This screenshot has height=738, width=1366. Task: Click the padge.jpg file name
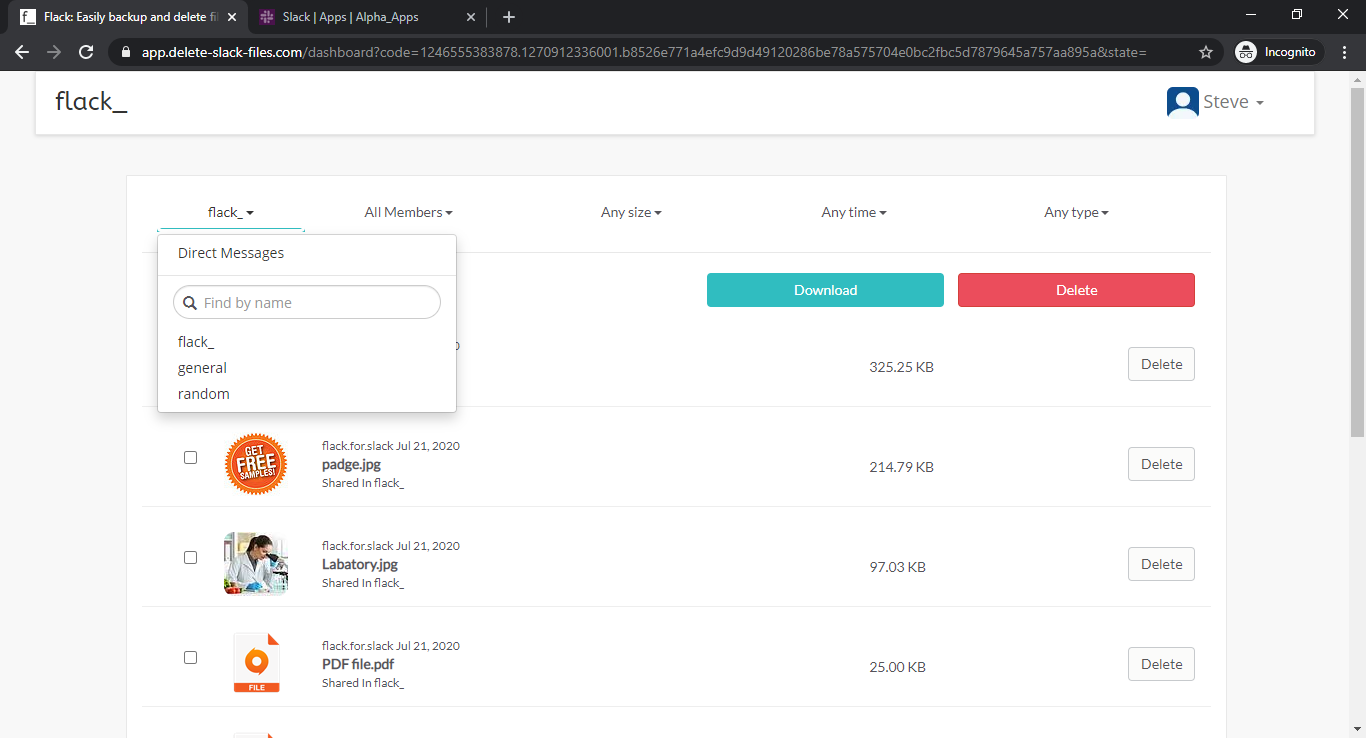point(351,464)
